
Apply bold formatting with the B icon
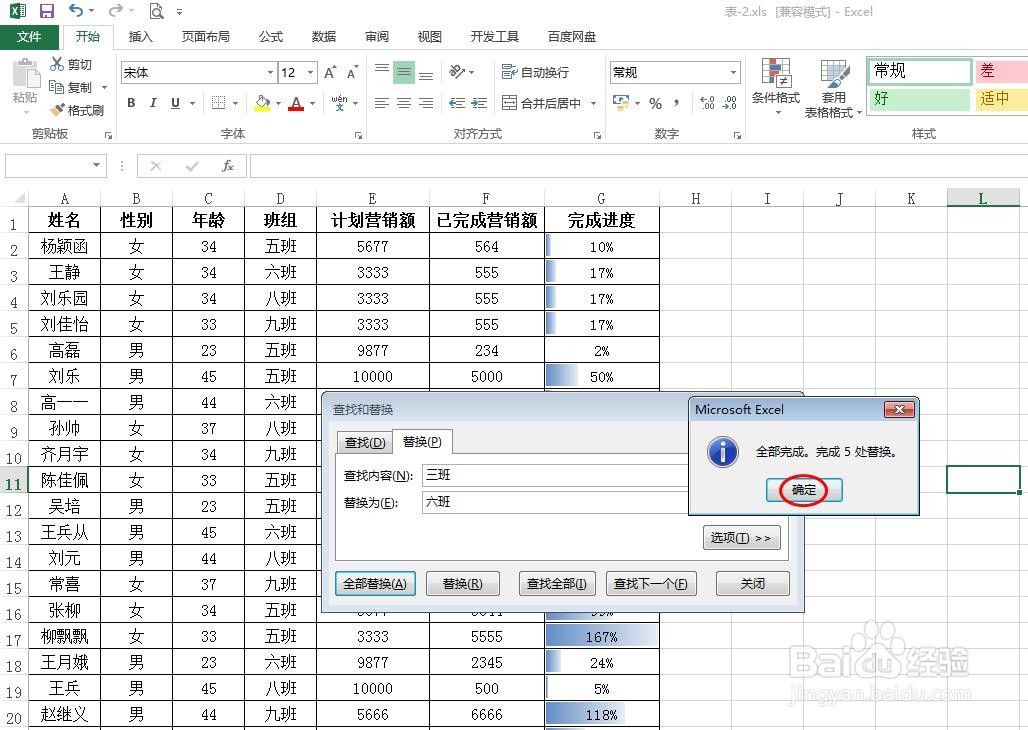point(130,103)
